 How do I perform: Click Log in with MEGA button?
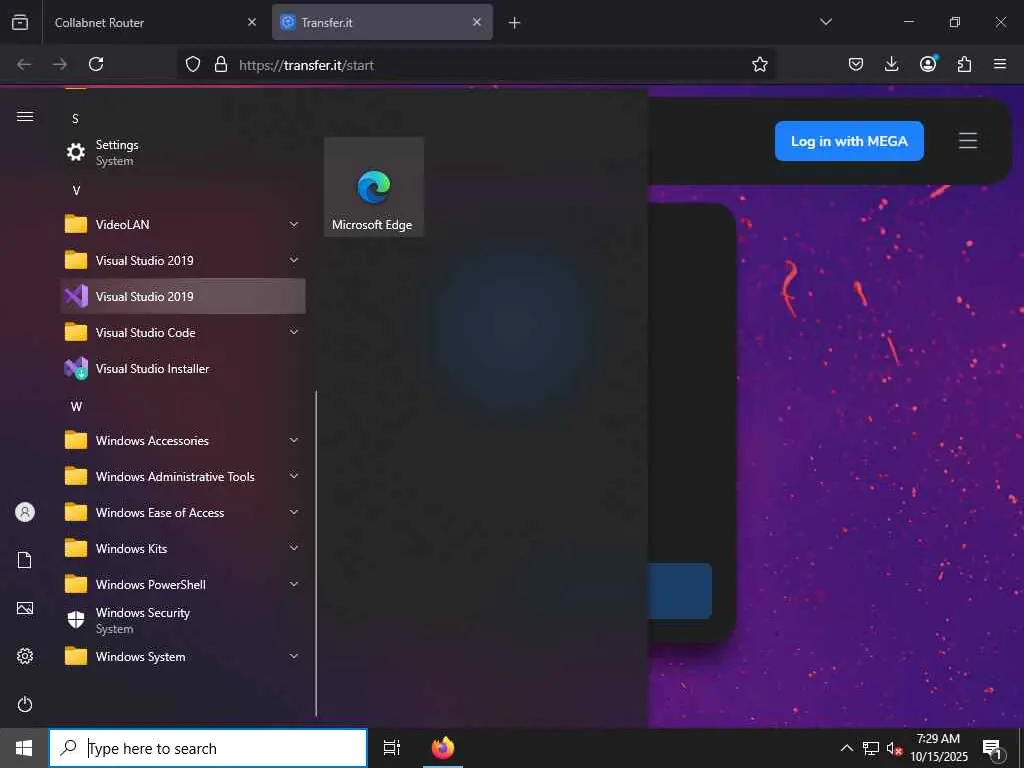tap(849, 141)
